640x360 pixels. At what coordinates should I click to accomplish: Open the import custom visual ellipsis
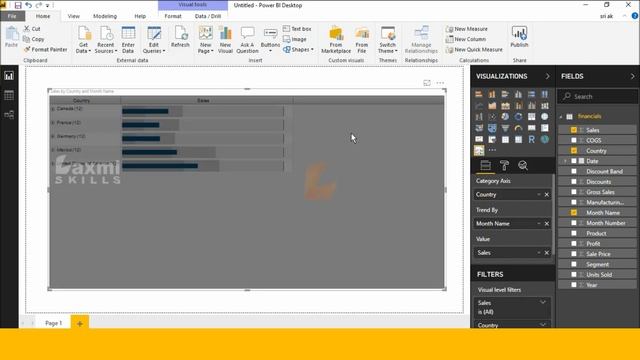492,150
